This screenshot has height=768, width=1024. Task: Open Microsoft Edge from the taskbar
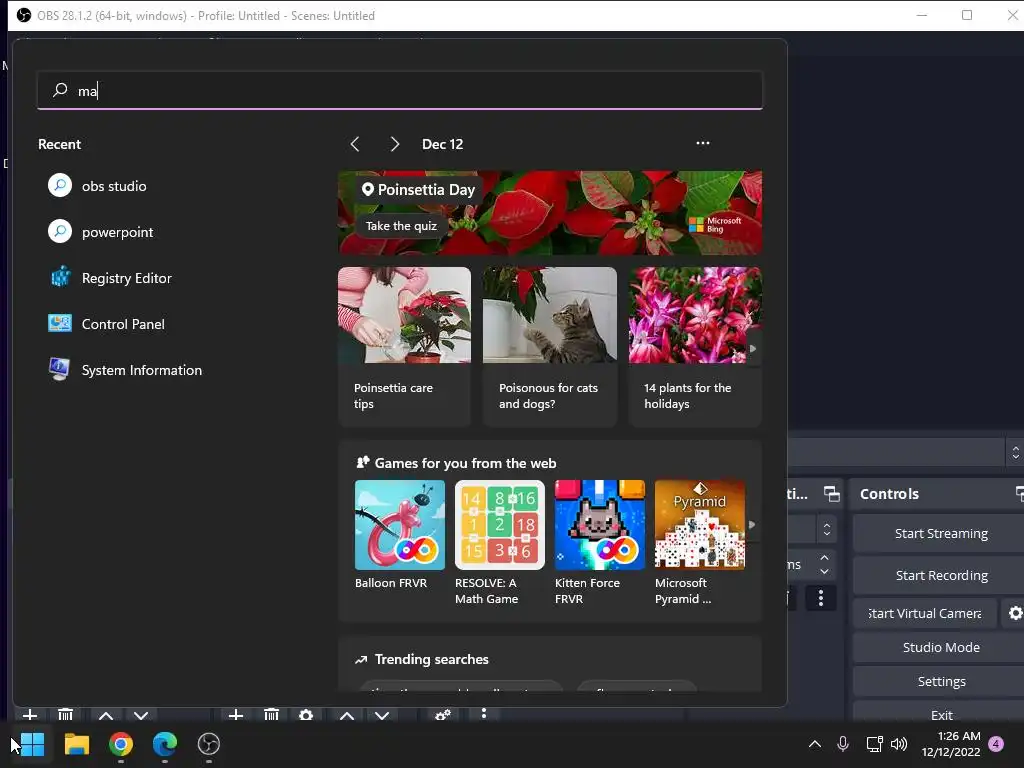click(165, 744)
